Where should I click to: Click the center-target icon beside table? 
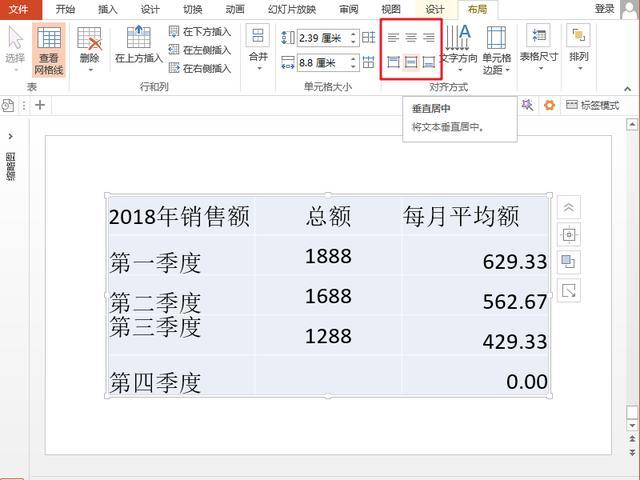569,235
